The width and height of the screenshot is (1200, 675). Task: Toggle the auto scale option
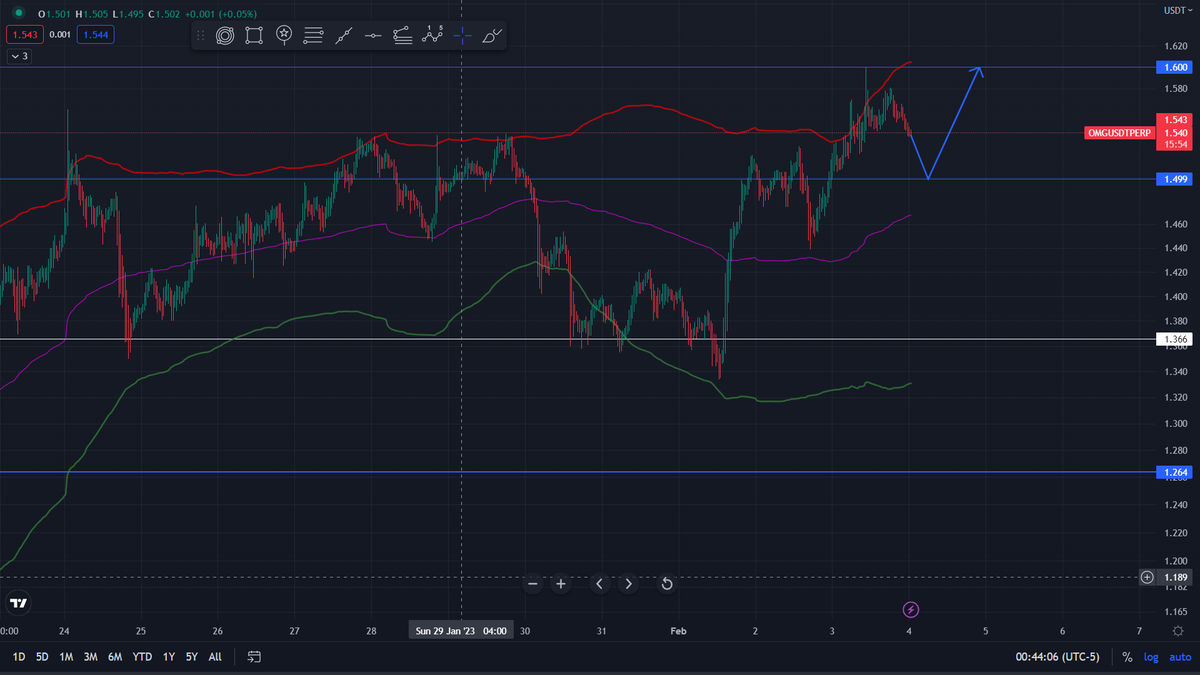click(1179, 657)
